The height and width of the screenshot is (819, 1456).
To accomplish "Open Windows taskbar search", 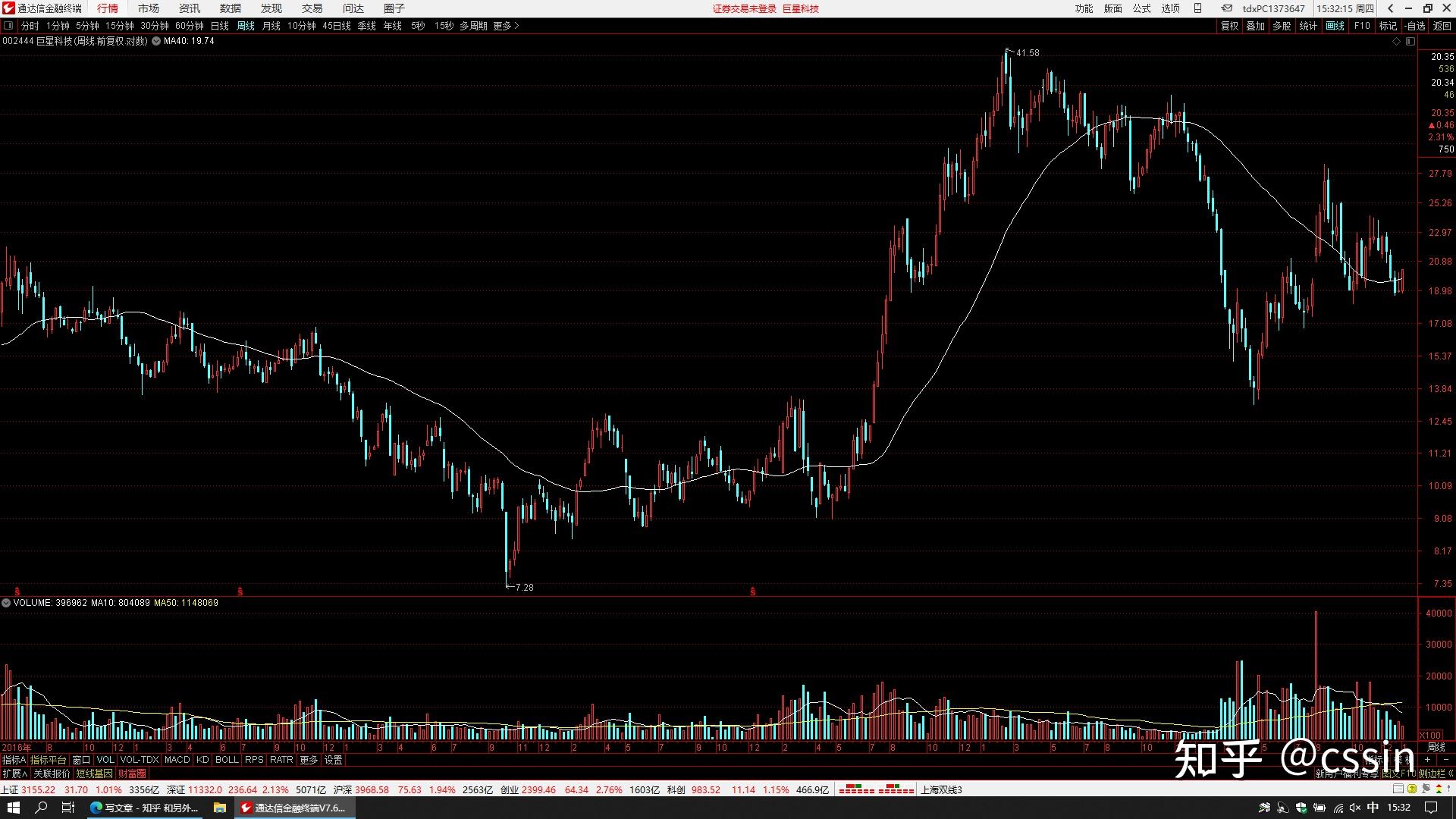I will click(x=41, y=808).
